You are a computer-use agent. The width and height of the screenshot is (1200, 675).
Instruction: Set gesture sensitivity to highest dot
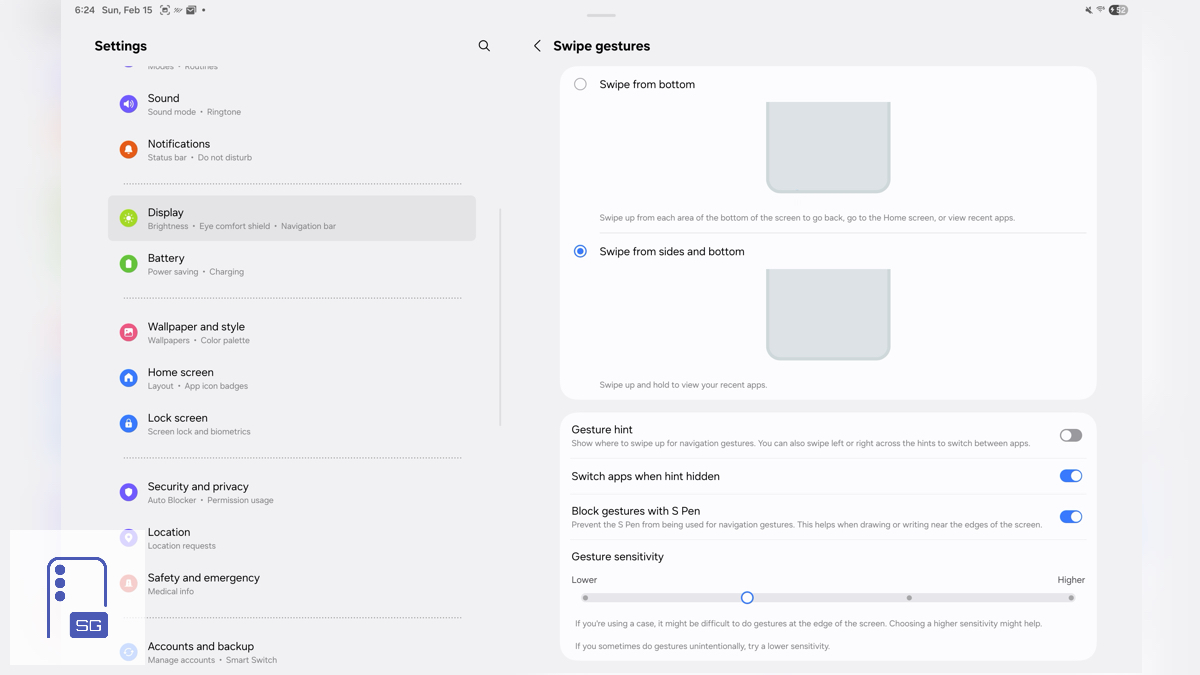(1071, 598)
